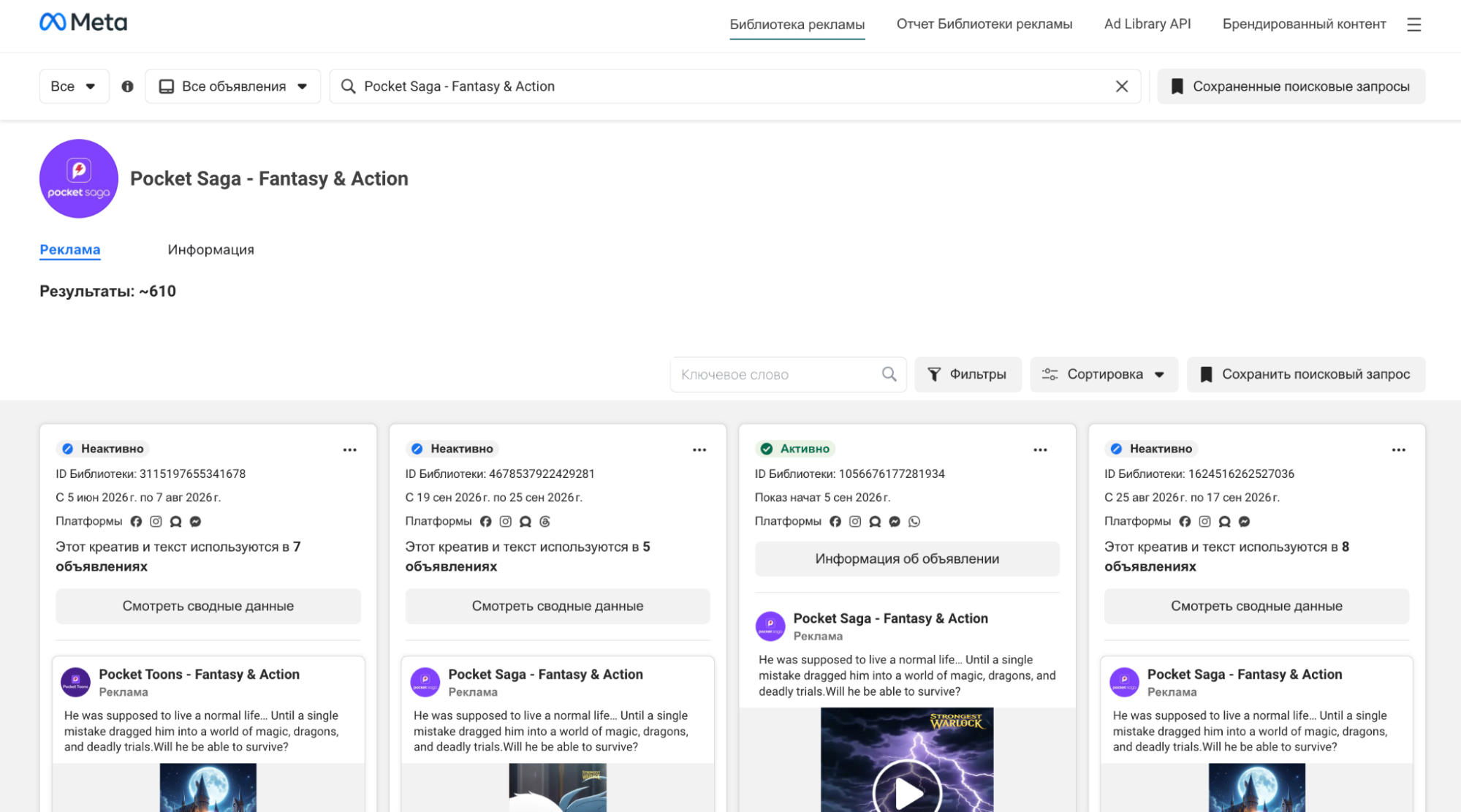Image resolution: width=1461 pixels, height=812 pixels.
Task: Click the magnifier icon in keyword field
Action: pyautogui.click(x=888, y=374)
